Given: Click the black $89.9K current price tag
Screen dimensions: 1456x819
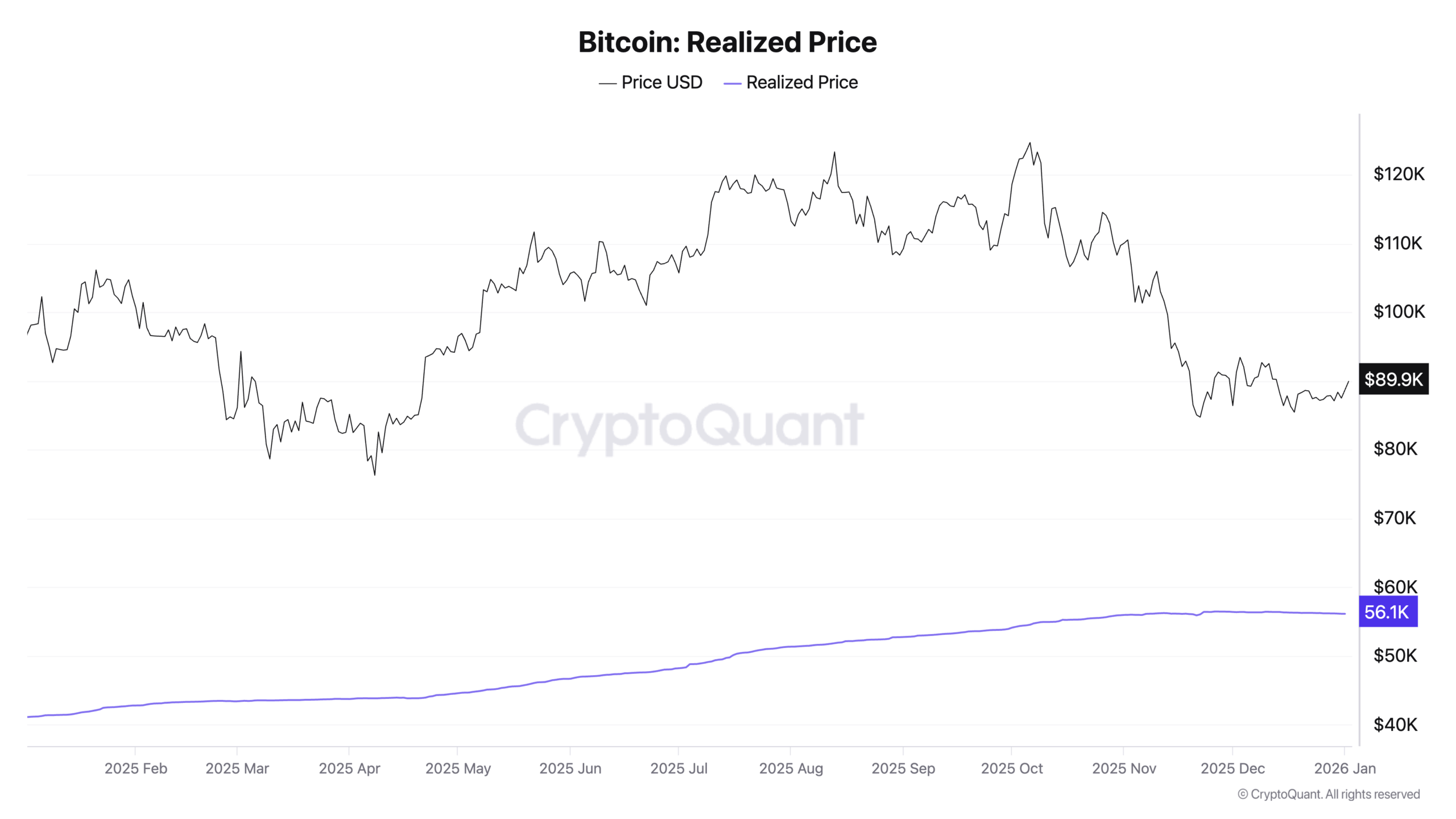Looking at the screenshot, I should (x=1393, y=379).
